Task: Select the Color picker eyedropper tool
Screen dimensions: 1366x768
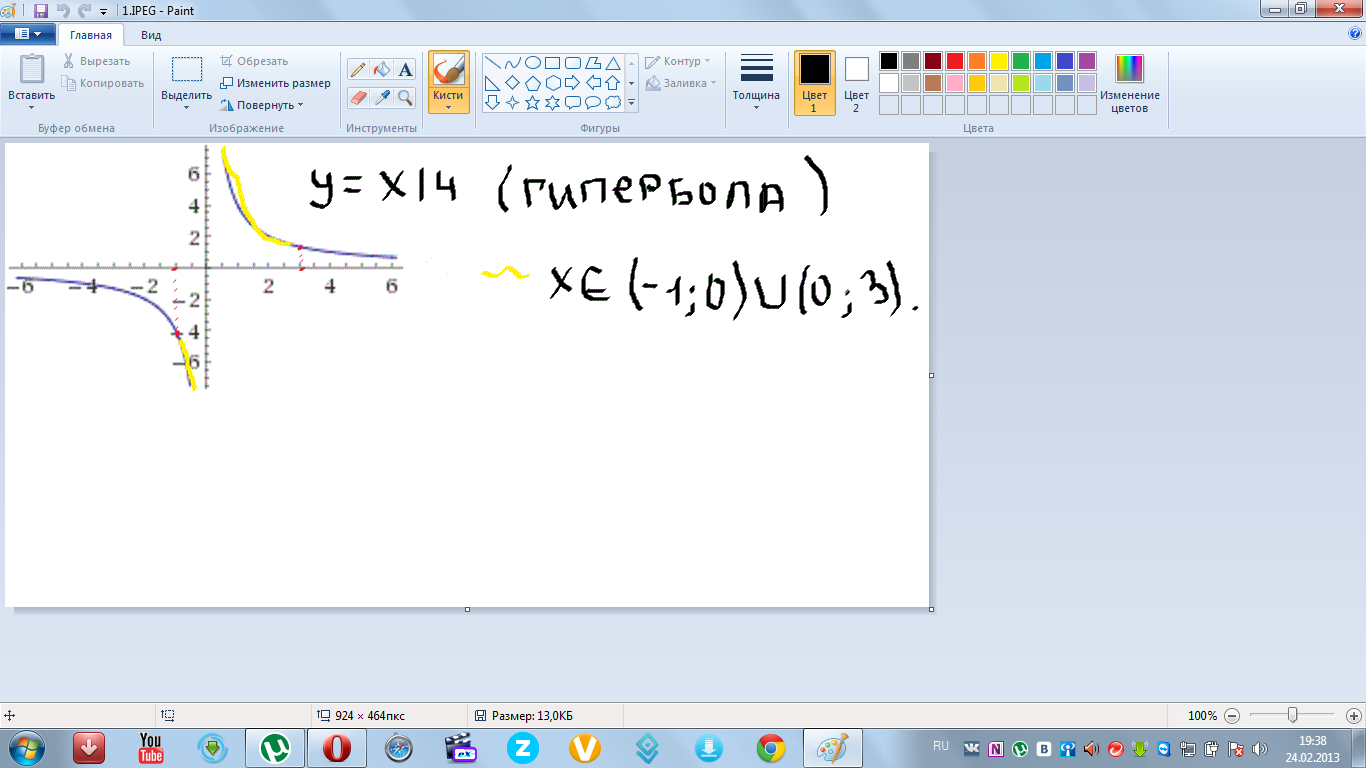Action: 381,97
